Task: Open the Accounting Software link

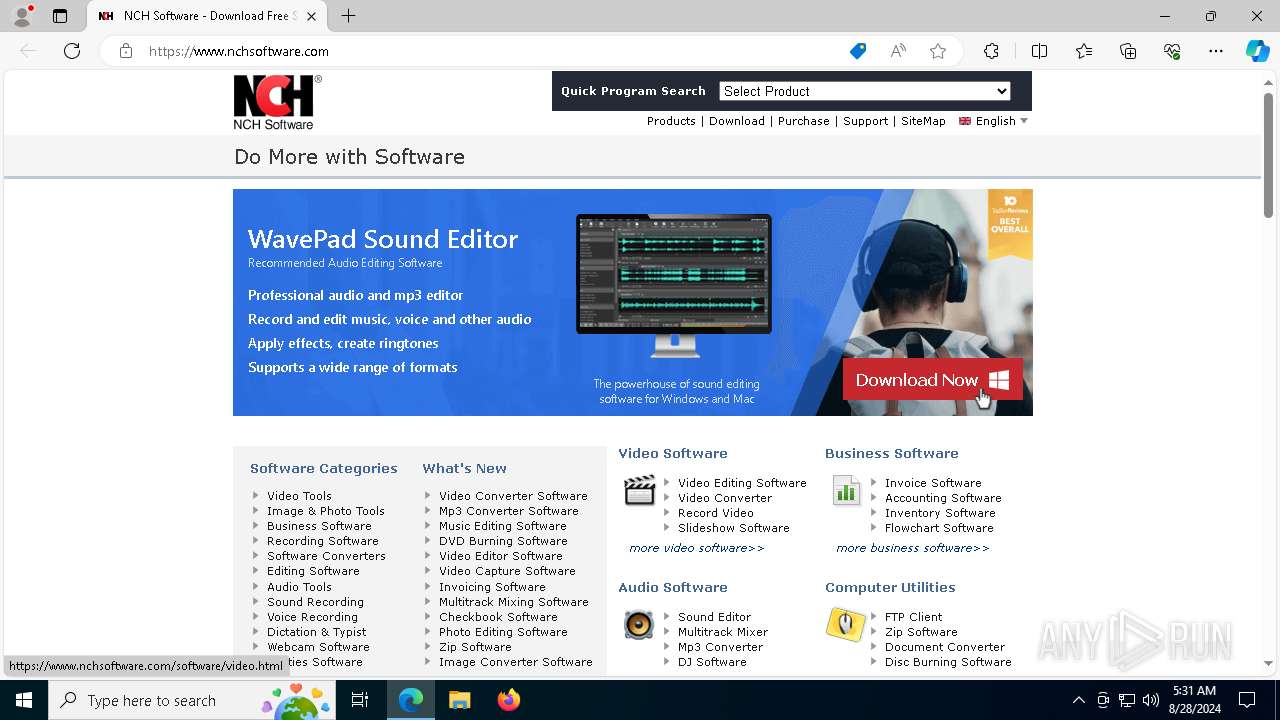Action: 943,498
